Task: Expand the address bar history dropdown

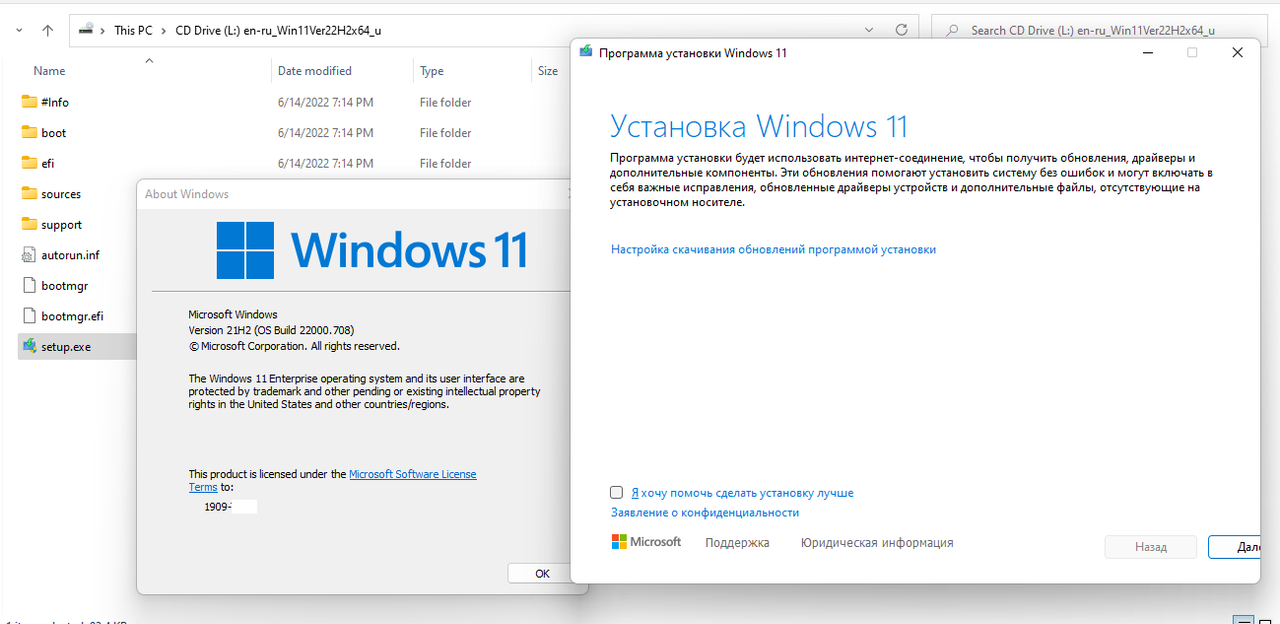Action: [x=868, y=30]
